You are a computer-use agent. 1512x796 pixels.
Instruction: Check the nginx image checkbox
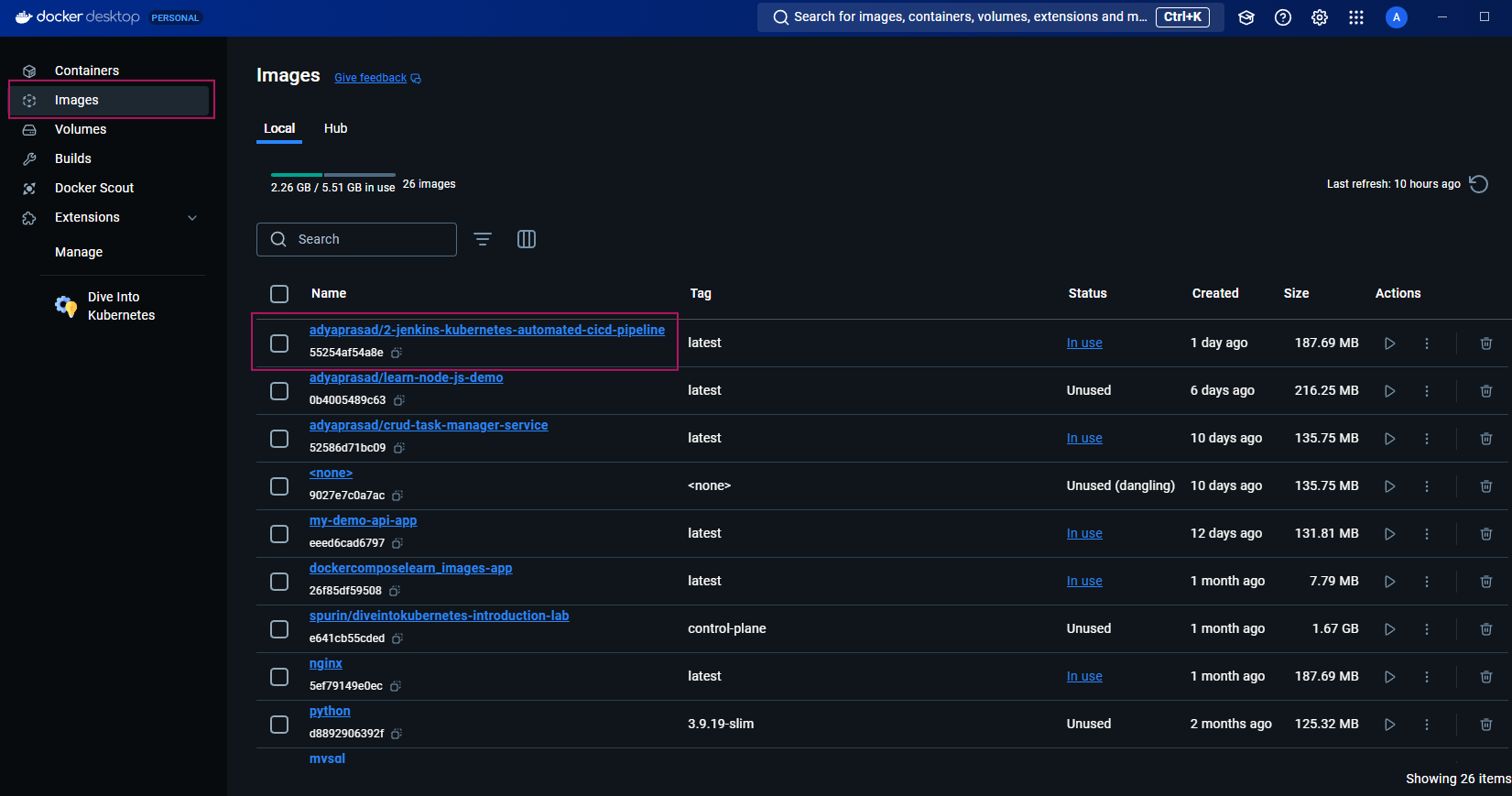click(x=279, y=677)
